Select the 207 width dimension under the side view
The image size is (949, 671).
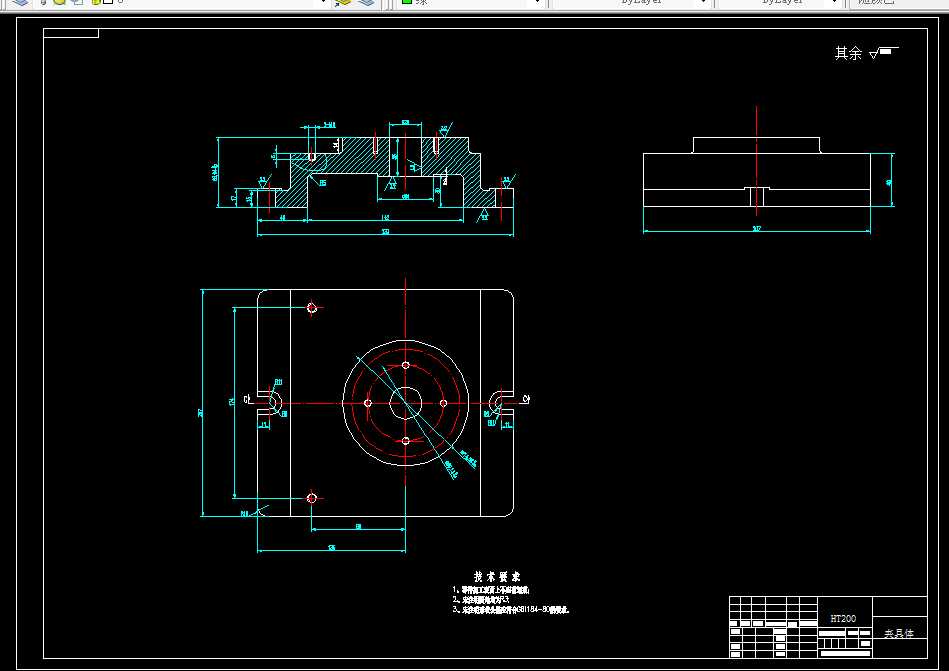click(x=757, y=229)
